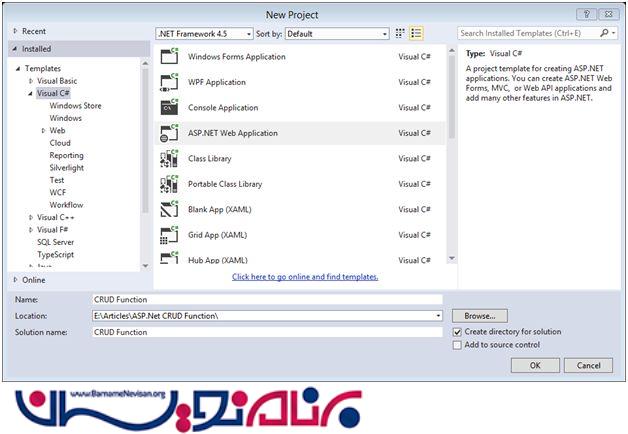Select the Windows tree item
The image size is (628, 434).
pos(66,118)
